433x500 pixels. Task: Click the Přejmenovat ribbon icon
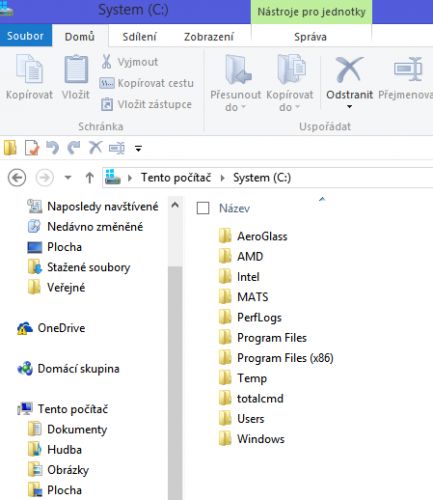pyautogui.click(x=409, y=69)
